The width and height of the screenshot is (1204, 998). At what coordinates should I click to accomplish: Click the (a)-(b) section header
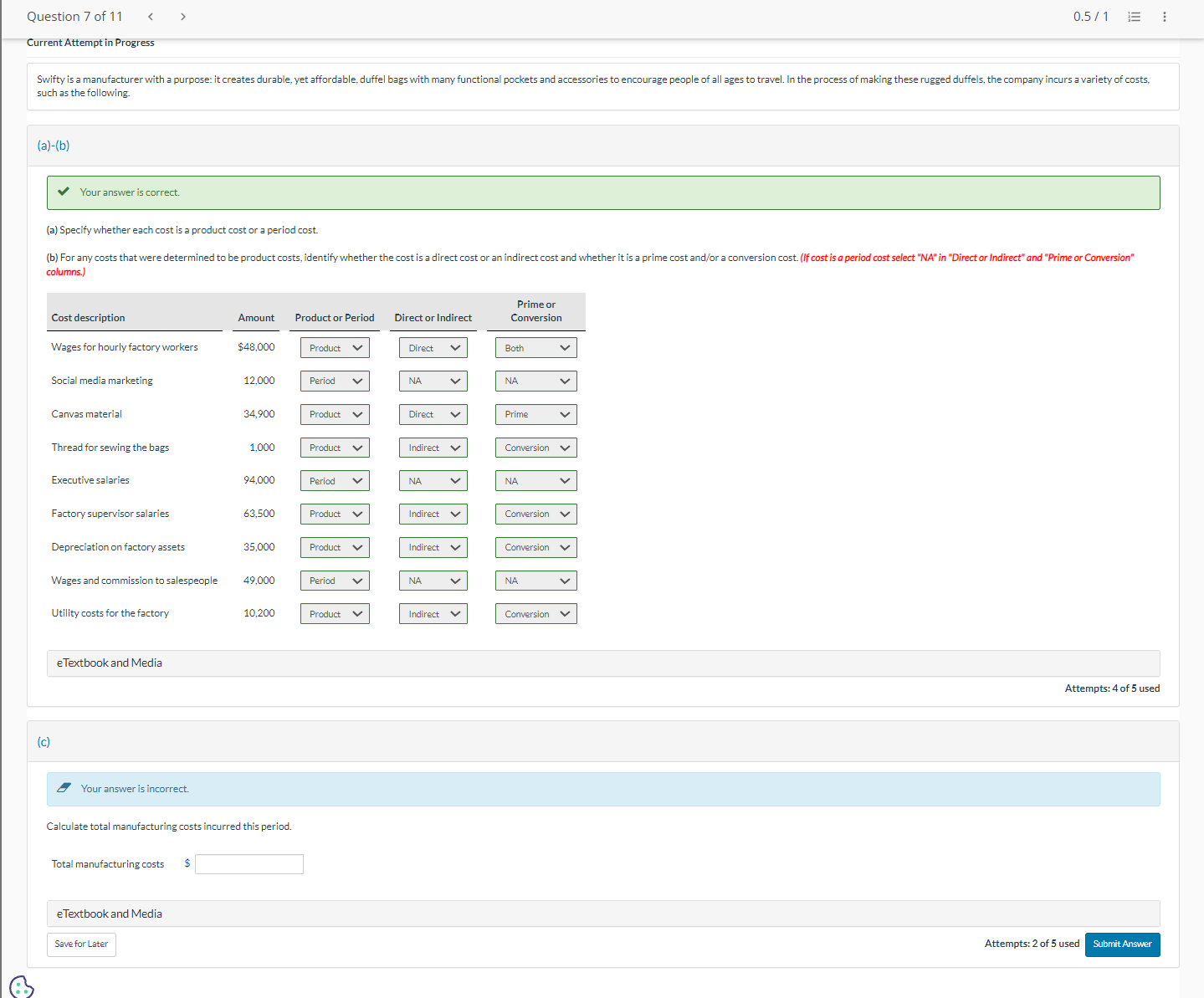[603, 146]
